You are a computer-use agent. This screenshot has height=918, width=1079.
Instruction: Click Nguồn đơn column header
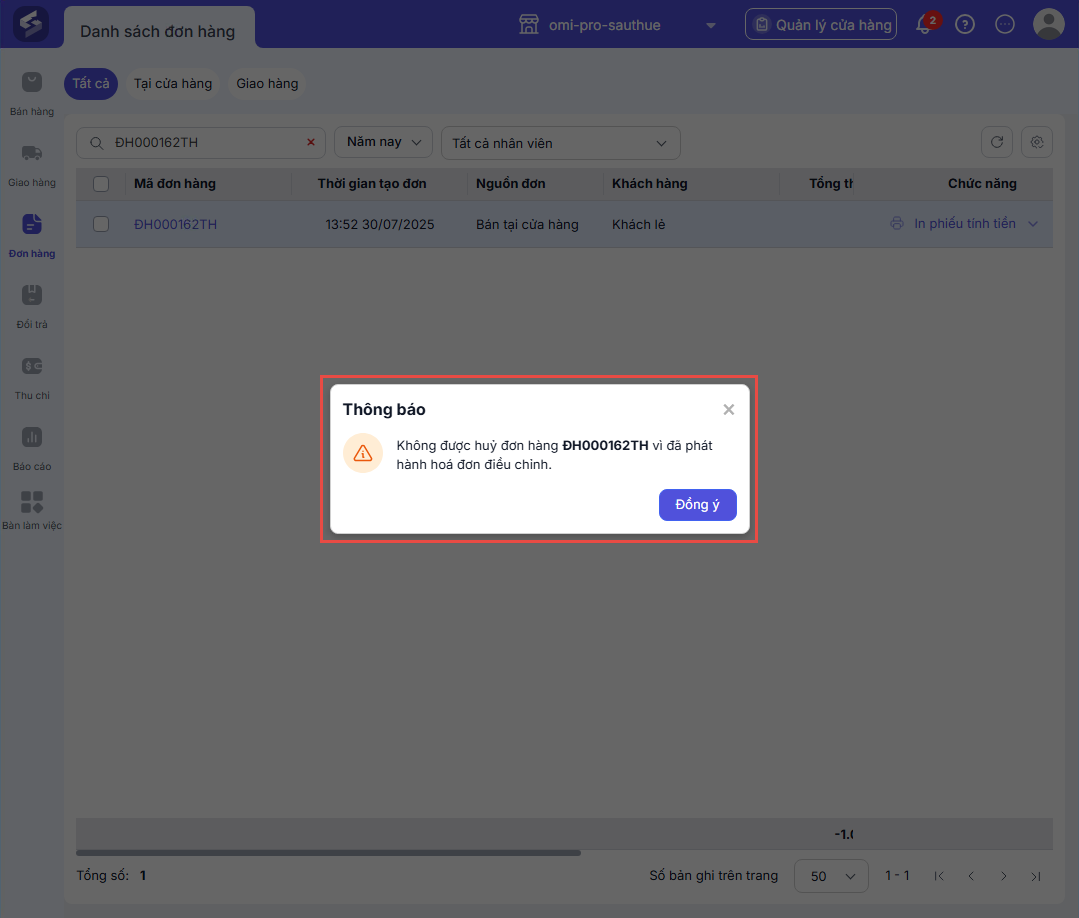pos(511,184)
